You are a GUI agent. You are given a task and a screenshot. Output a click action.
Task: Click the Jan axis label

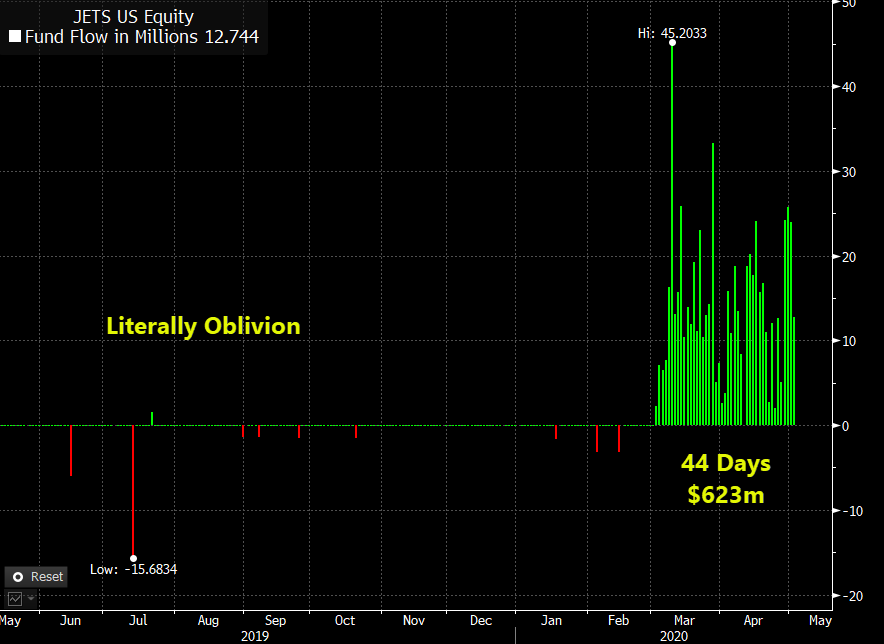pyautogui.click(x=551, y=620)
